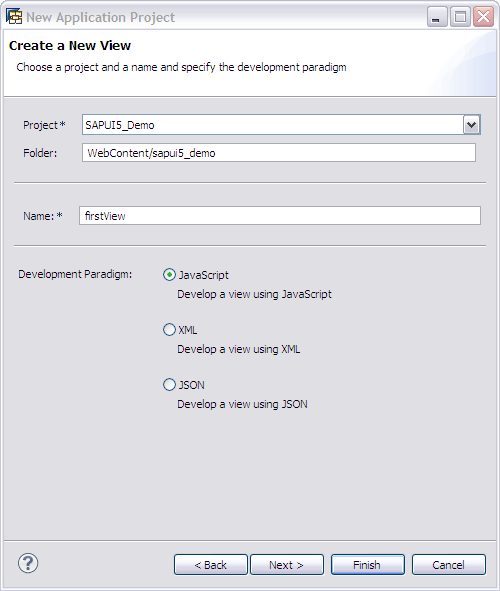The height and width of the screenshot is (591, 500).
Task: Advance with the Next button
Action: click(287, 565)
